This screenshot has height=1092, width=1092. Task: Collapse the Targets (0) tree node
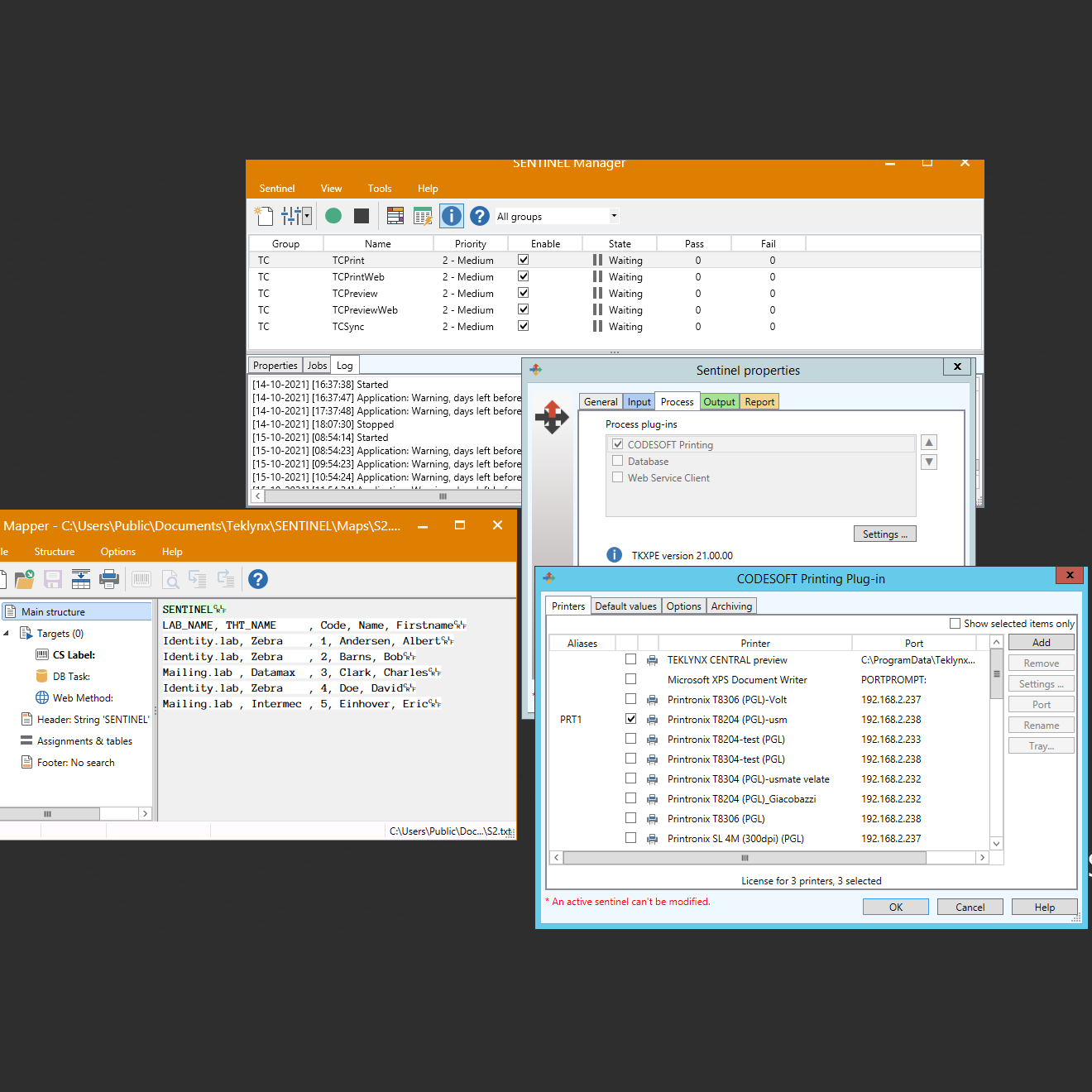(x=7, y=633)
